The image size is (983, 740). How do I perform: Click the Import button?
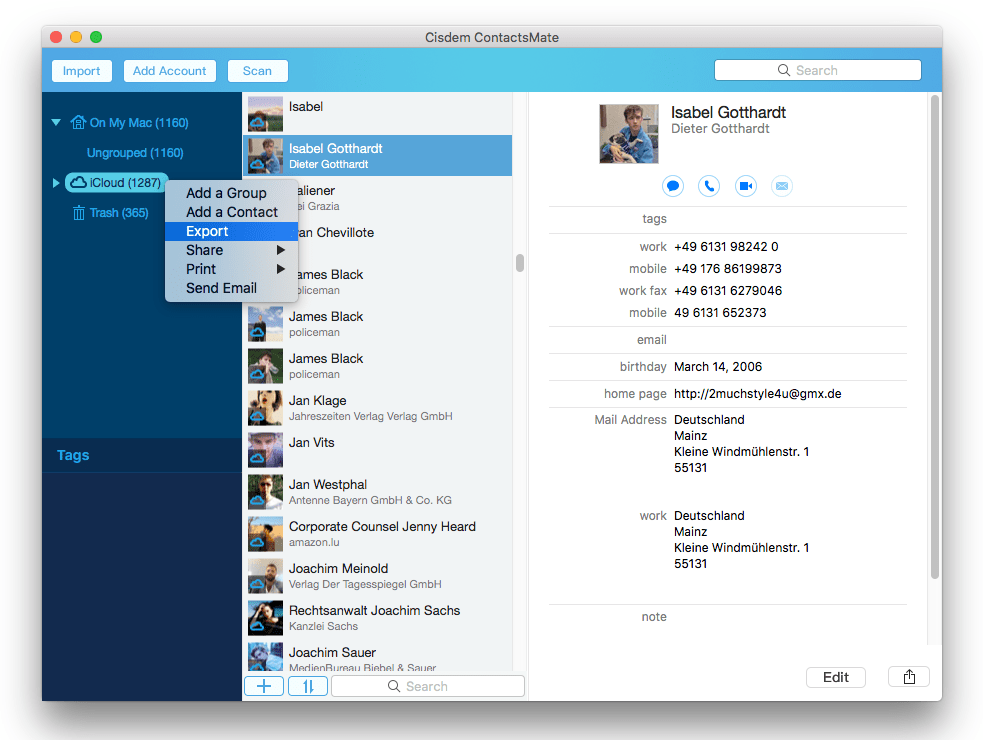[x=81, y=71]
